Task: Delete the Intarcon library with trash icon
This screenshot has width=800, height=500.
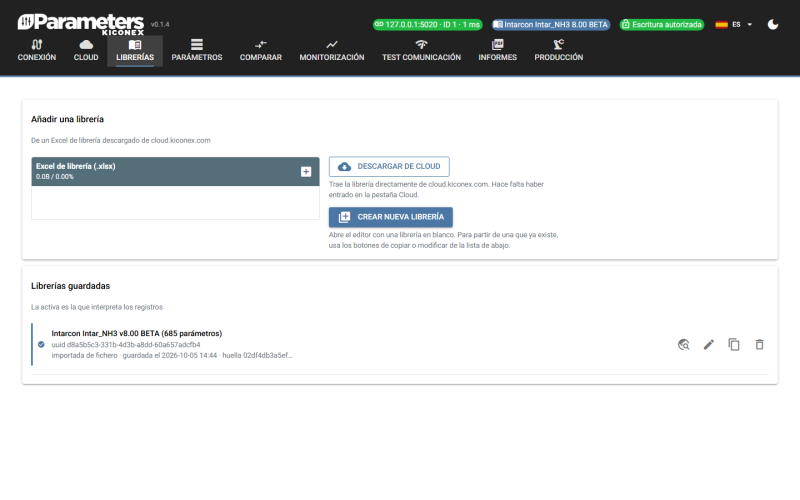Action: pos(759,344)
